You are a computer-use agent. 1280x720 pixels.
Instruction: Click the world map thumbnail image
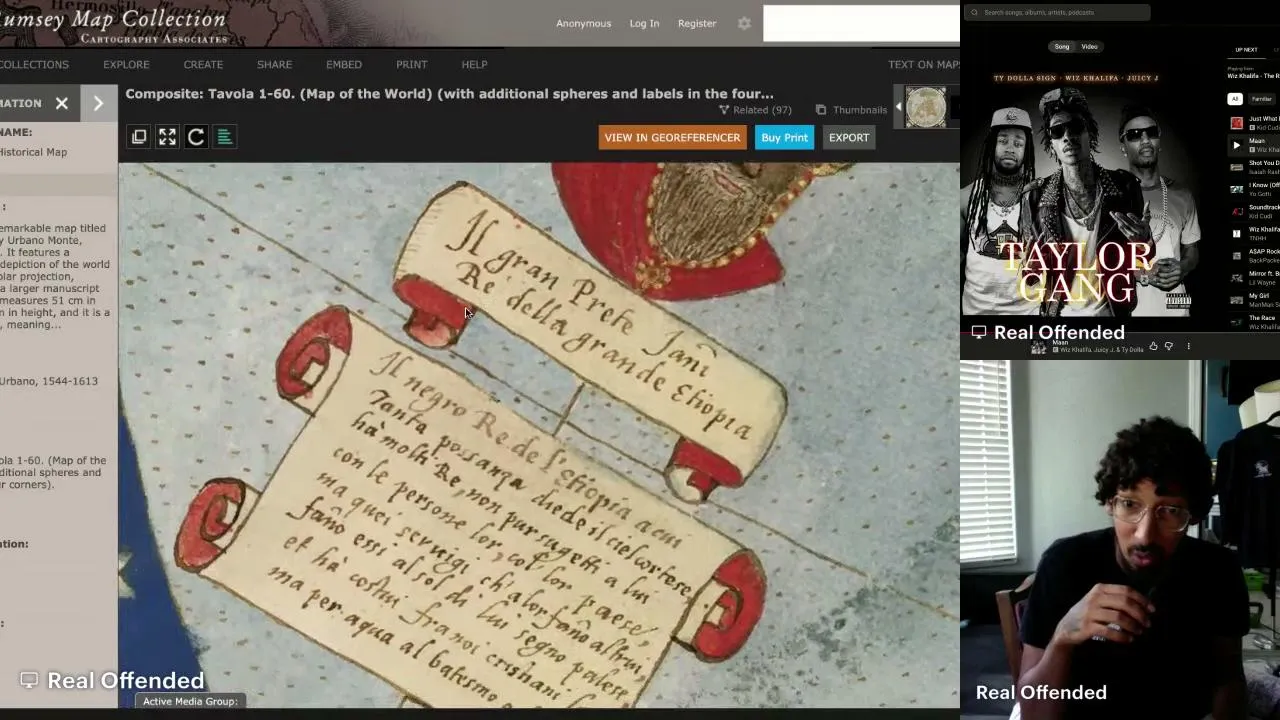926,108
